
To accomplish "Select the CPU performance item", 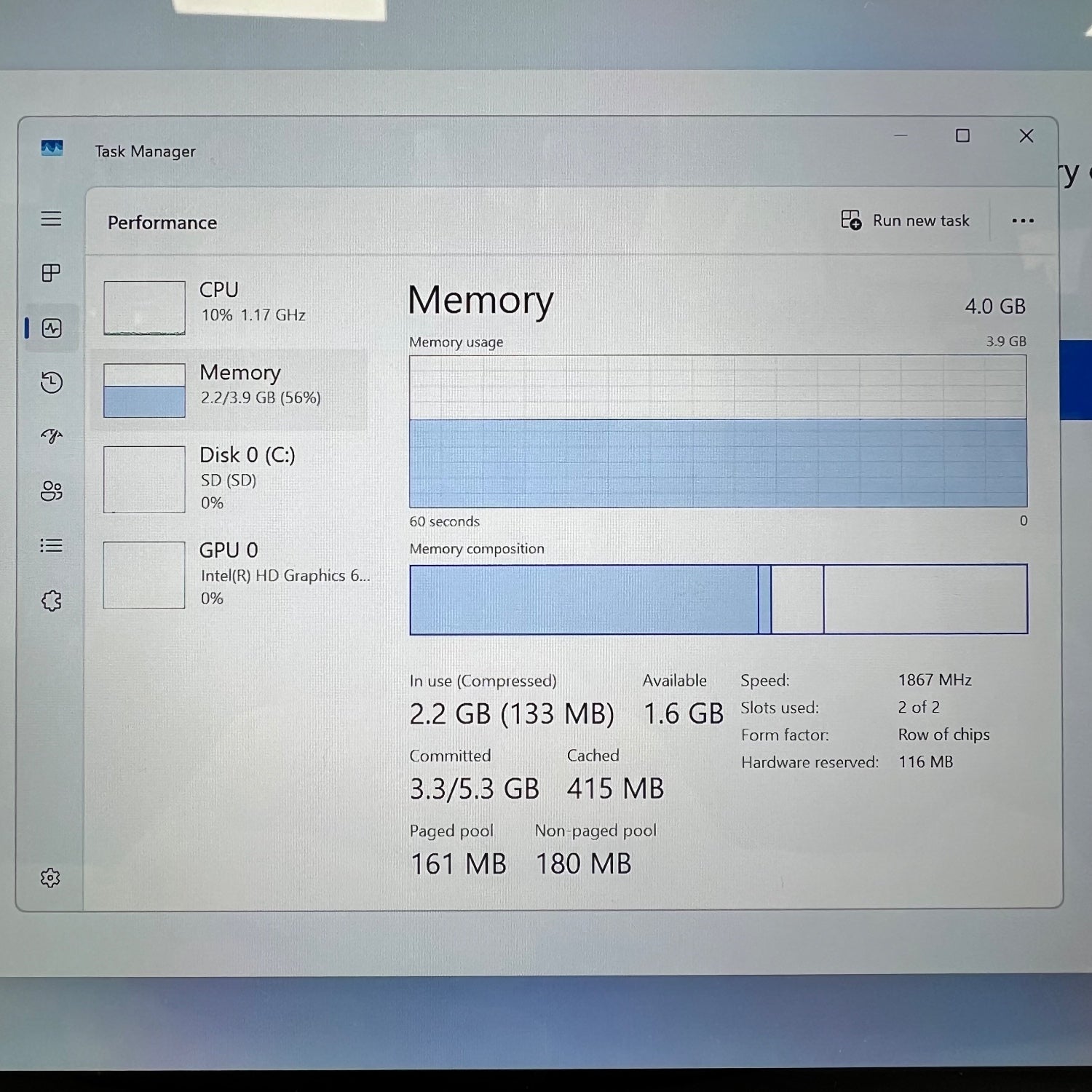I will [232, 308].
